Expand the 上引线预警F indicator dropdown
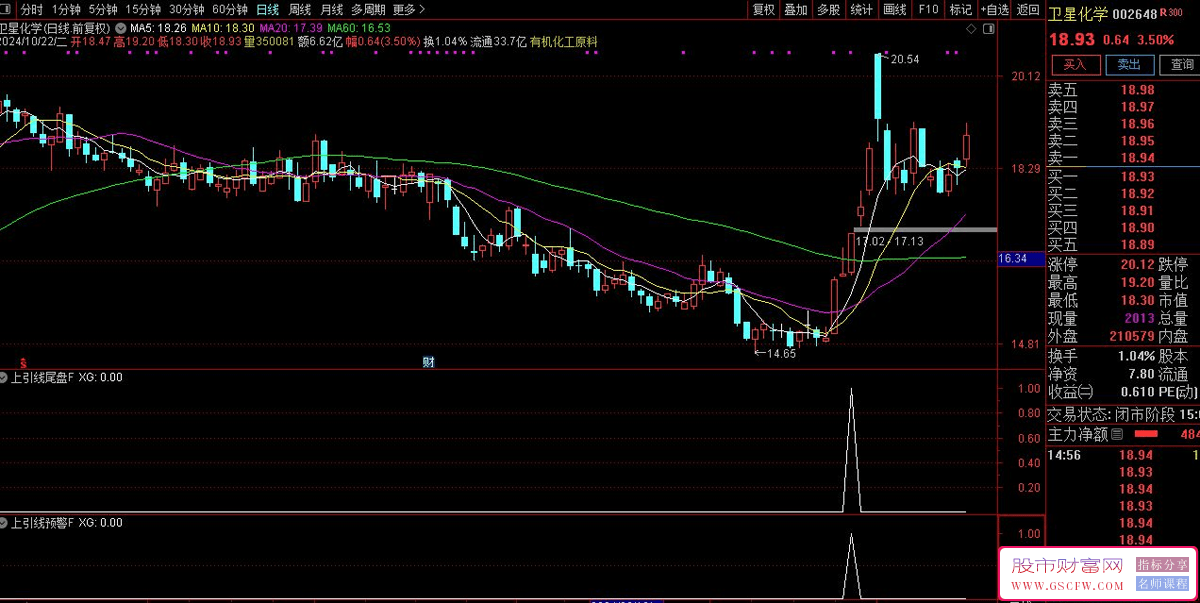Screen dimensions: 1200x603 5,522
